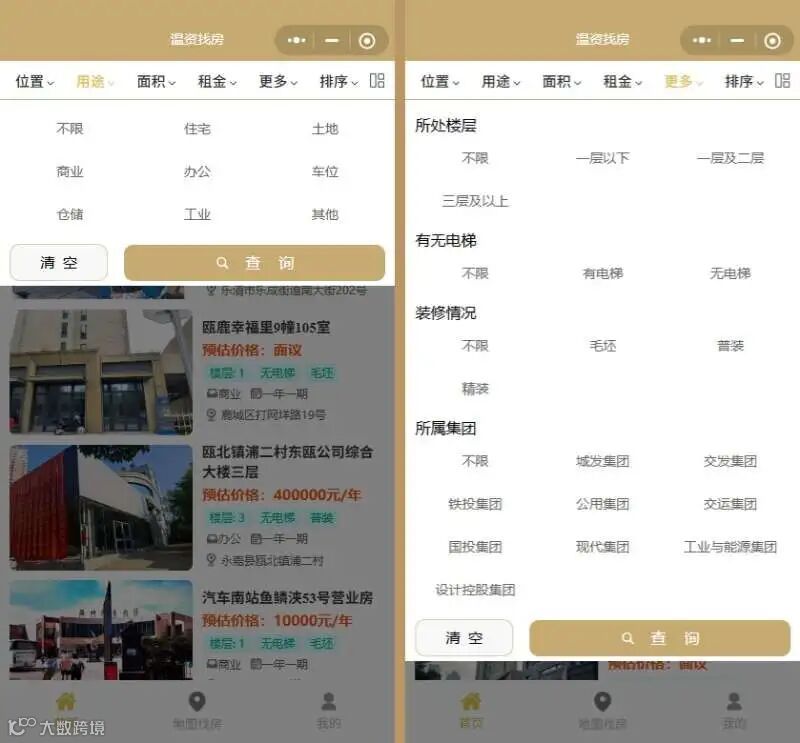Switch grid layout icon in right screen
The height and width of the screenshot is (743, 800).
click(x=782, y=81)
